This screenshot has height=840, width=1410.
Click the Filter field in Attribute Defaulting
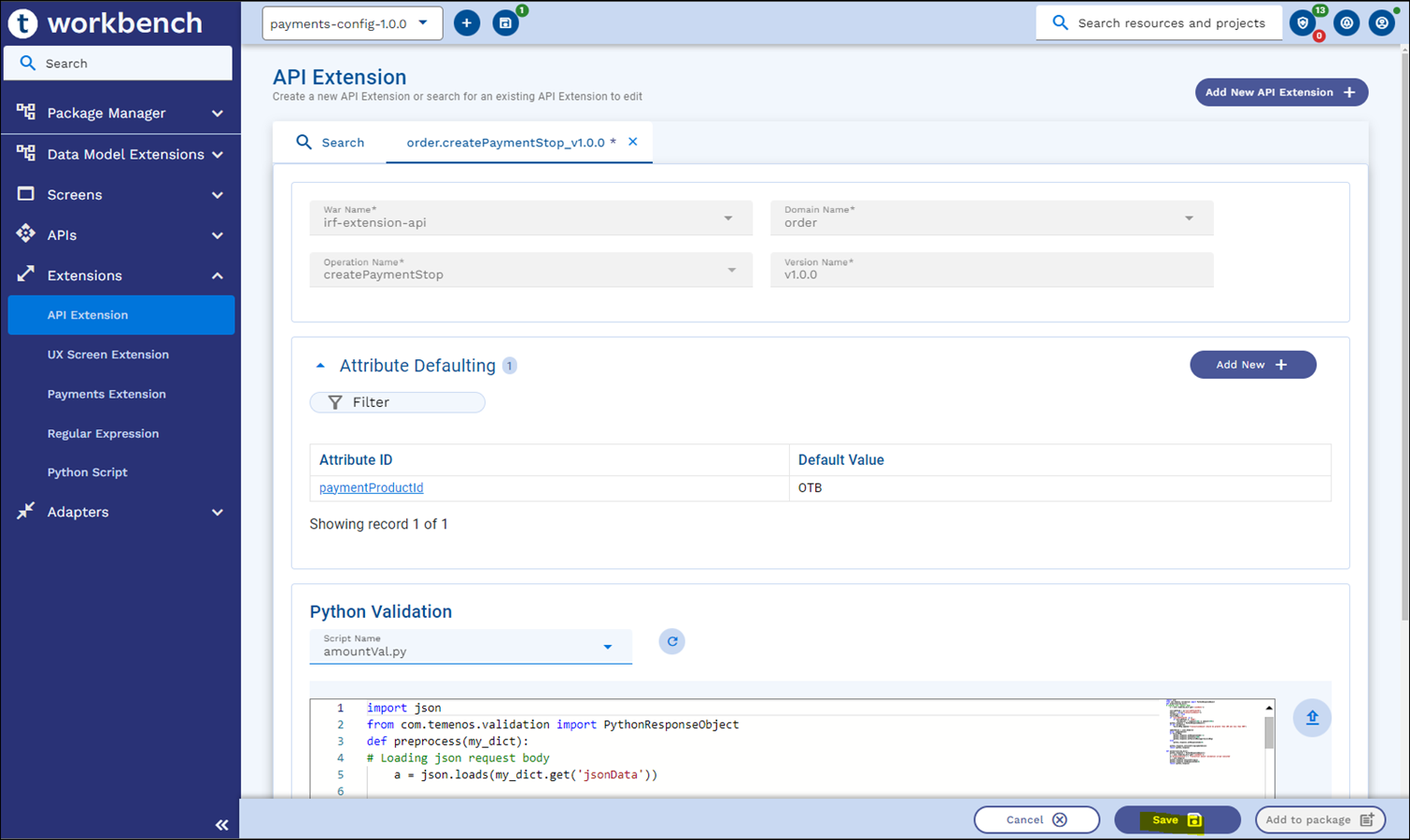point(398,402)
